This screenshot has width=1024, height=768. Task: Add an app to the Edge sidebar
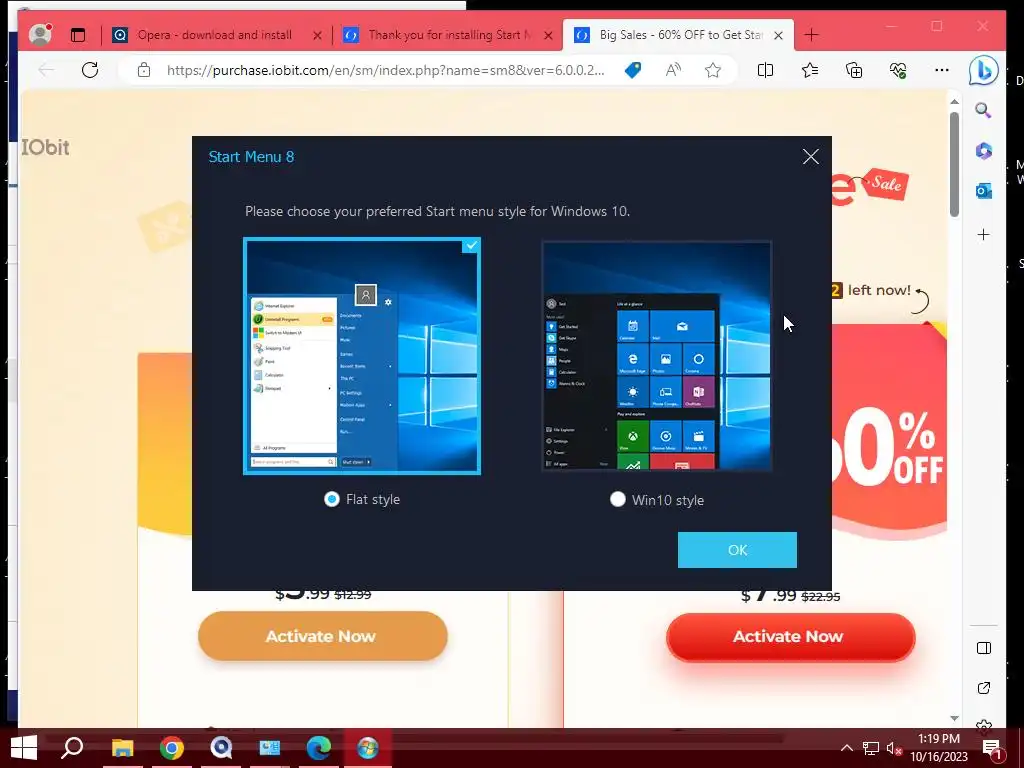pos(984,234)
